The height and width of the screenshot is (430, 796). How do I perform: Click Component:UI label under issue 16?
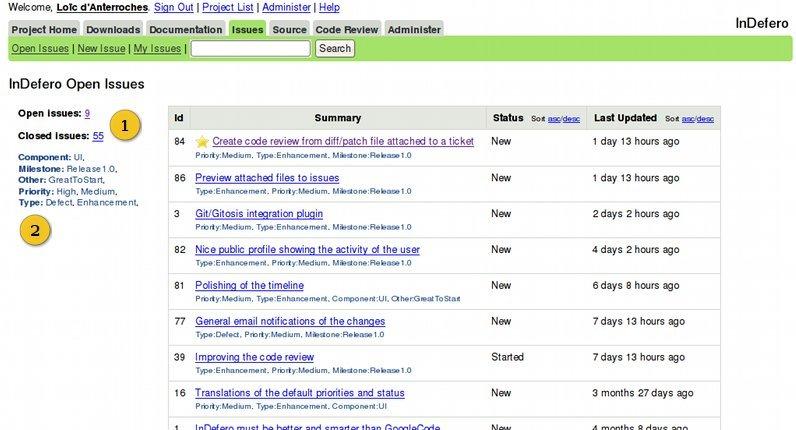coord(359,406)
